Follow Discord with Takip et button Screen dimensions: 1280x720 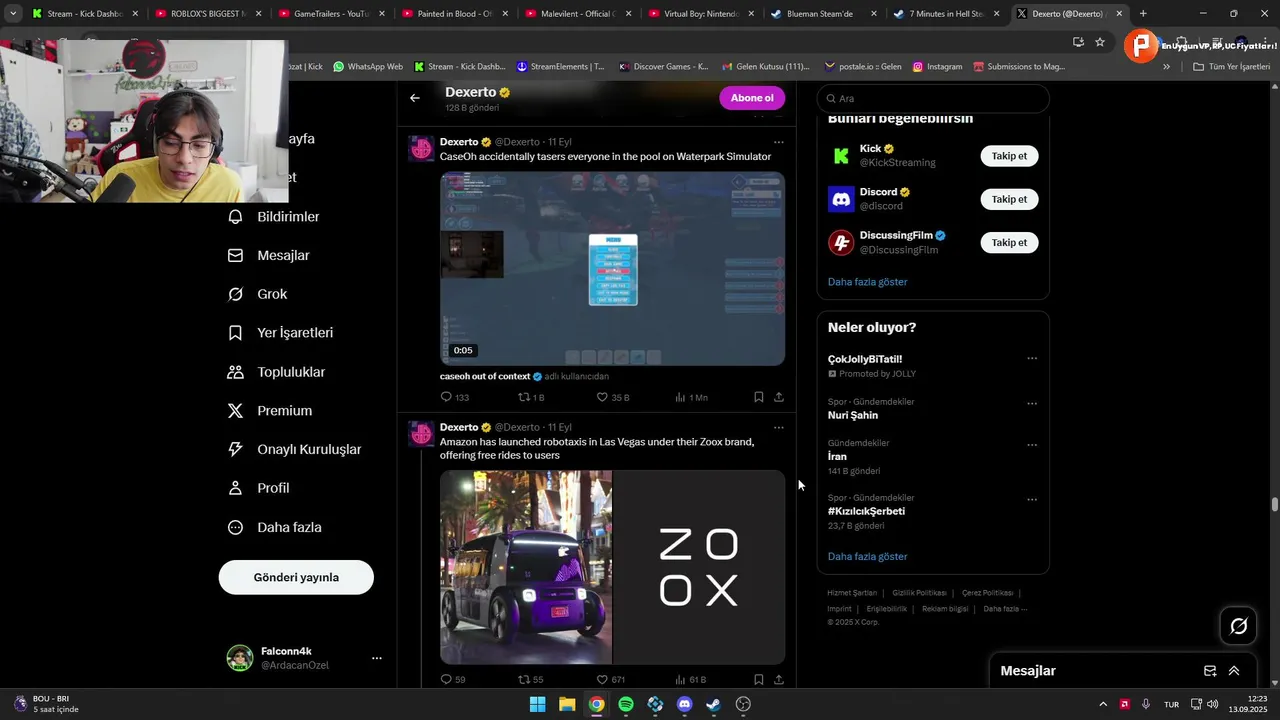pos(1009,199)
